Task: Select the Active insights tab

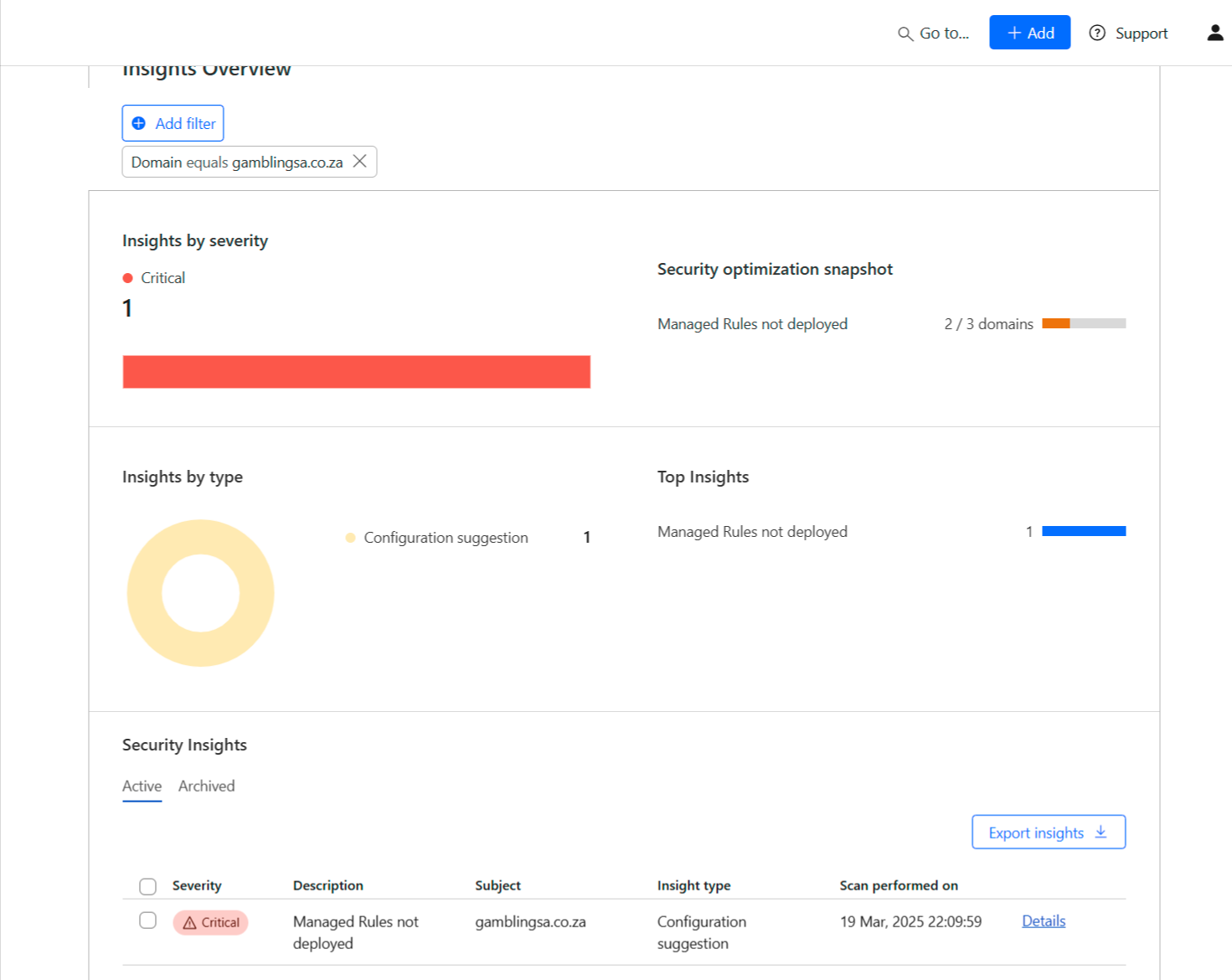Action: pos(142,786)
